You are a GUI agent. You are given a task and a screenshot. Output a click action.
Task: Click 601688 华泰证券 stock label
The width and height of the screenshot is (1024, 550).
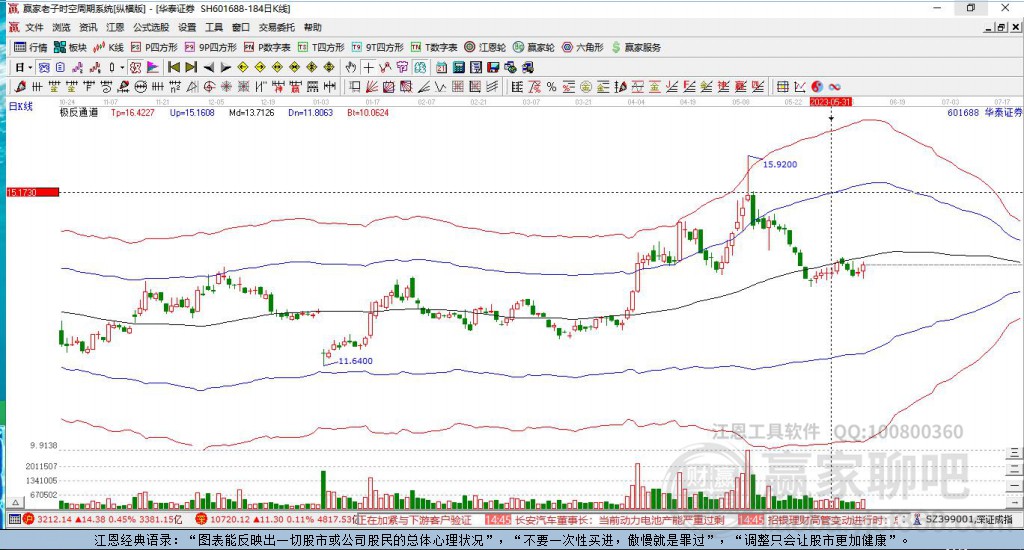[x=984, y=112]
